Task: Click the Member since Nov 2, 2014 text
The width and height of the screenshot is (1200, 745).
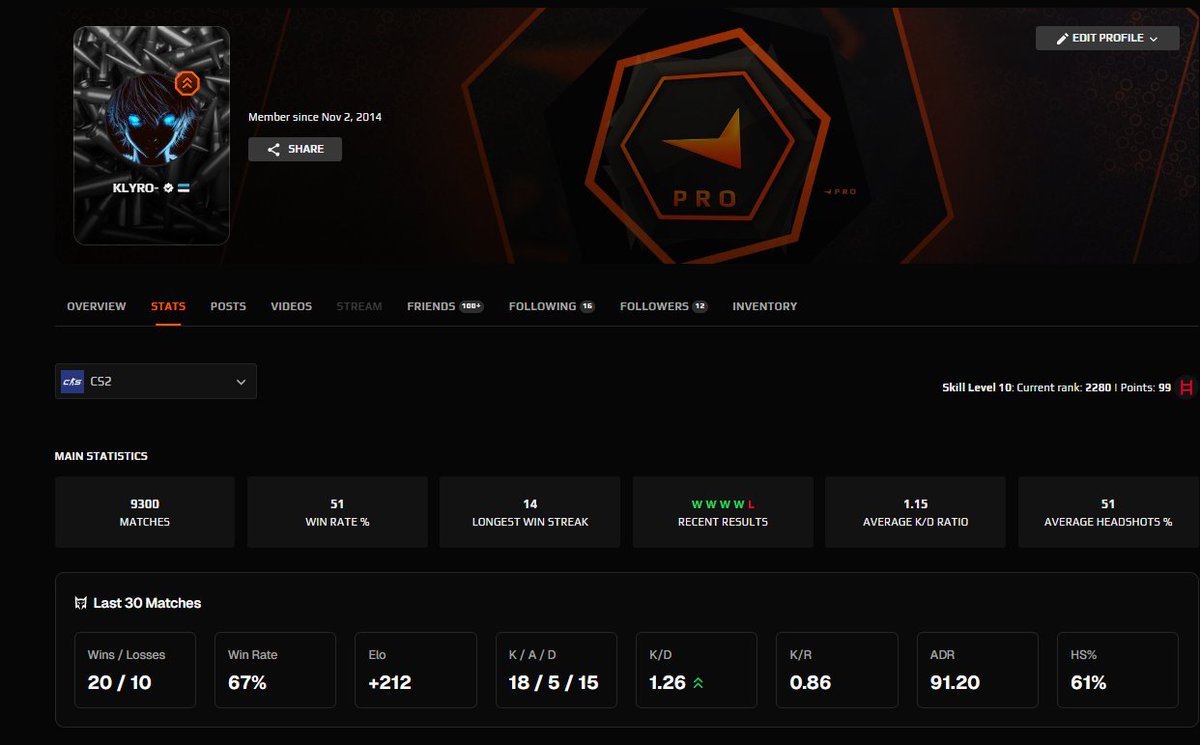Action: 315,117
